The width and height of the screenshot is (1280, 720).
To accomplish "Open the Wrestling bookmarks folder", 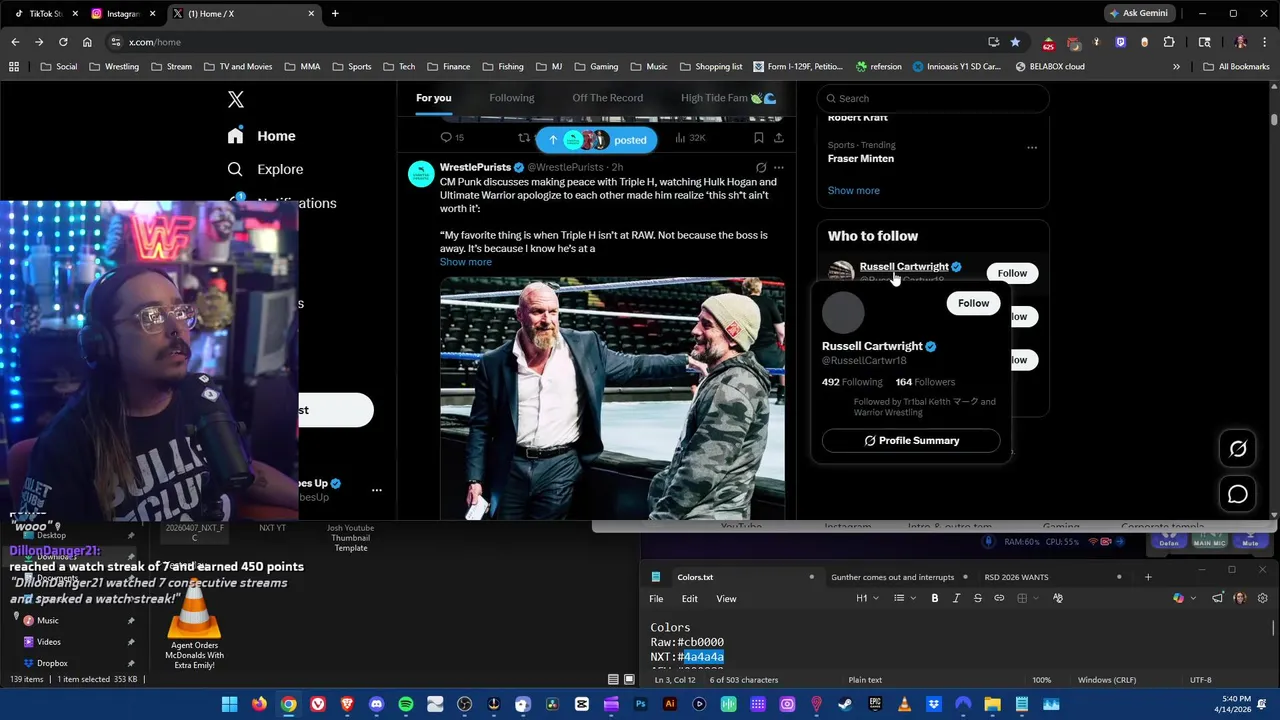I will click(114, 66).
